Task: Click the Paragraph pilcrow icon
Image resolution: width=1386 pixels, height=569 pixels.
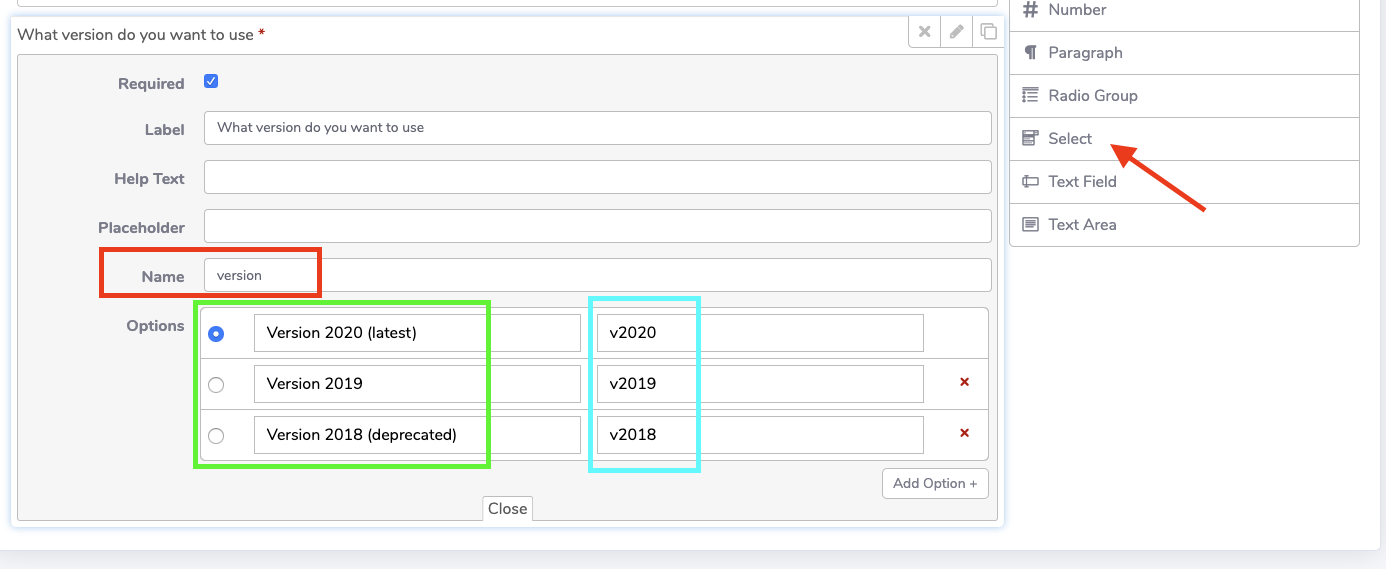Action: click(1030, 53)
